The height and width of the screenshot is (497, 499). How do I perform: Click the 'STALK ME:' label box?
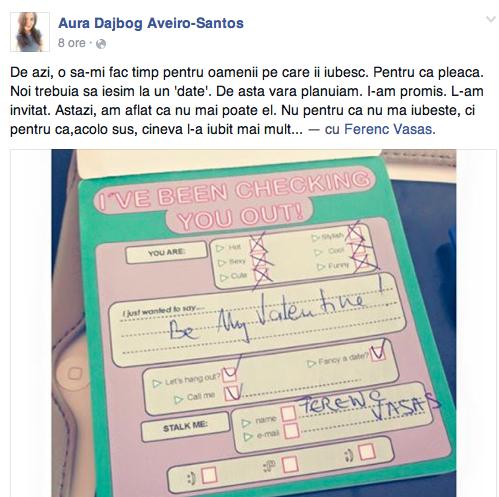tap(185, 427)
